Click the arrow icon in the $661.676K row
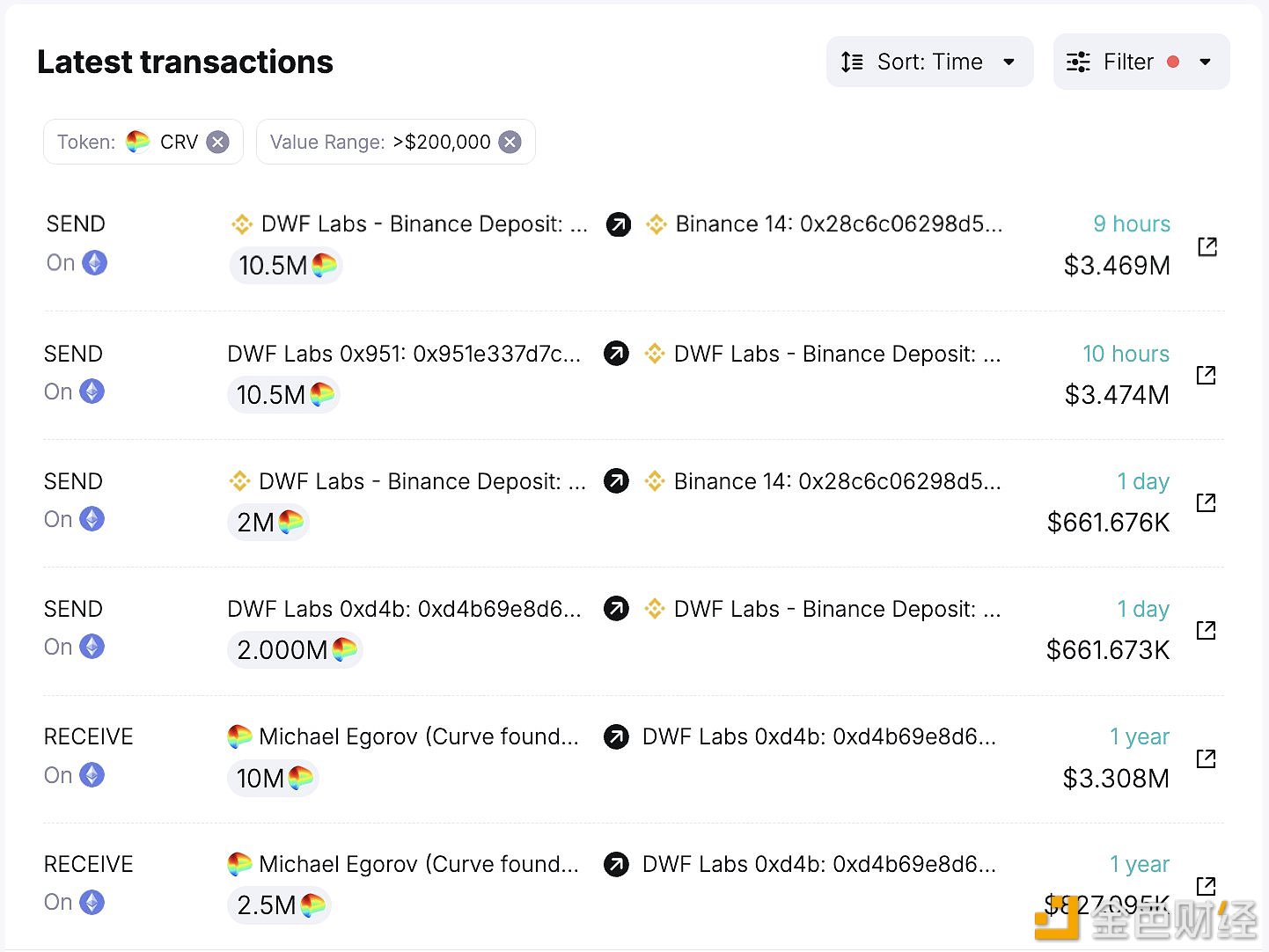This screenshot has width=1269, height=952. click(x=617, y=481)
